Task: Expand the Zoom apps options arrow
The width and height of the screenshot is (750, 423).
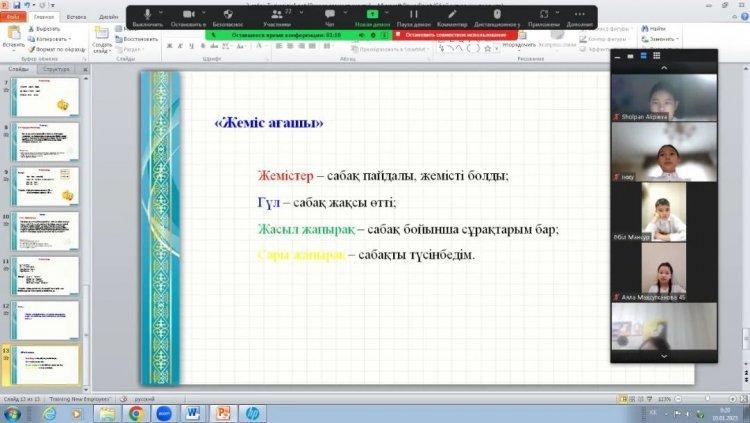Action: coord(558,12)
